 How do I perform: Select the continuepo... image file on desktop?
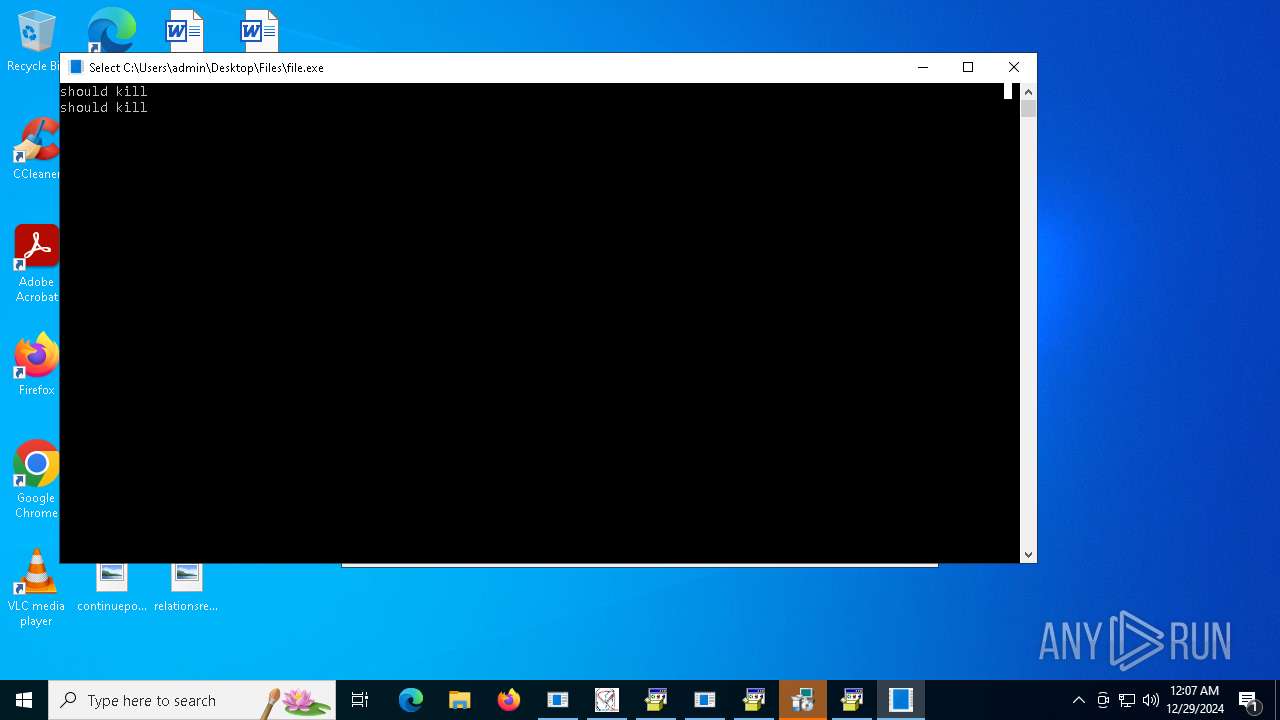pos(111,588)
